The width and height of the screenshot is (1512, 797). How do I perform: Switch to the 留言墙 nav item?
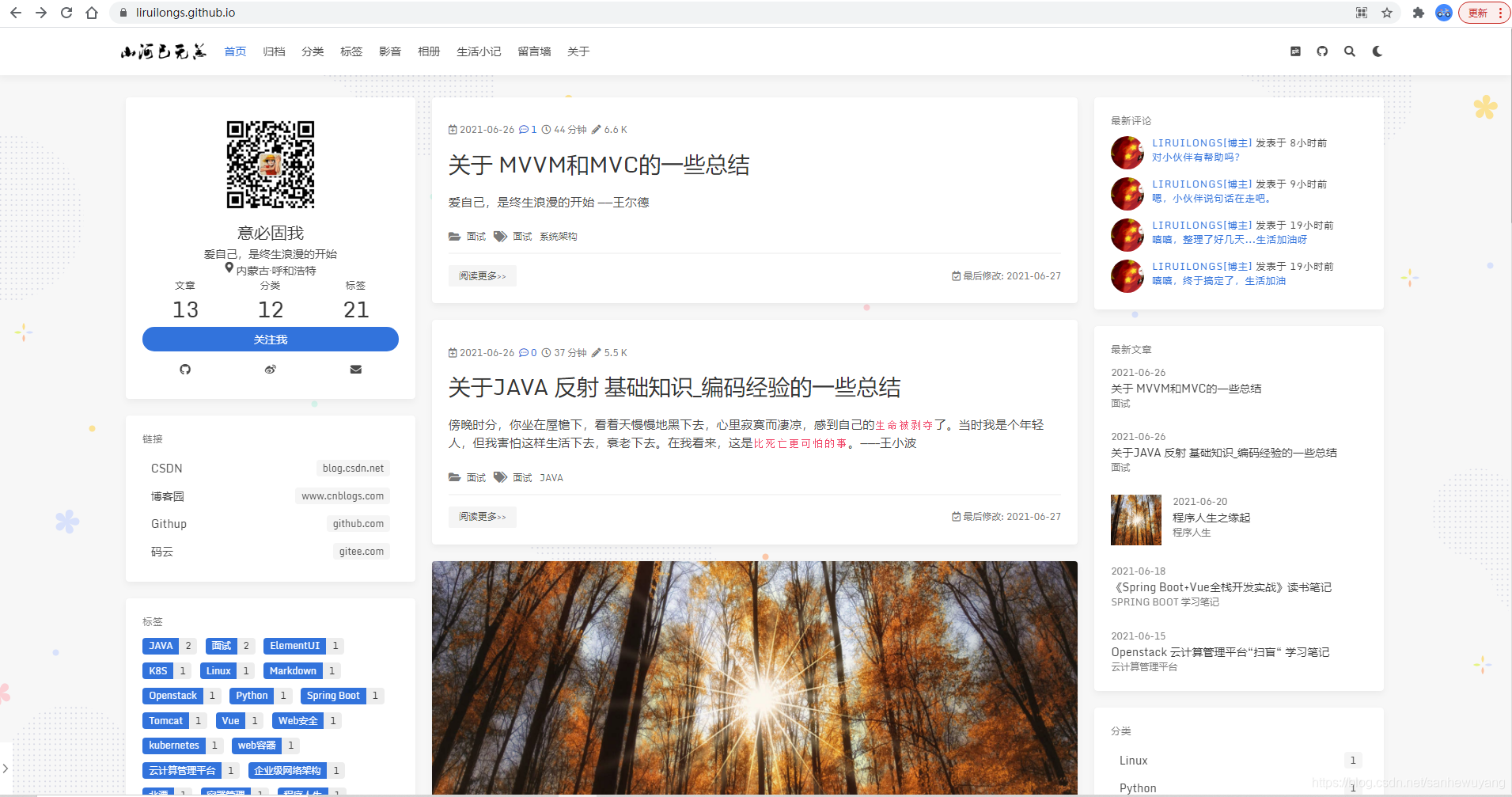(533, 51)
